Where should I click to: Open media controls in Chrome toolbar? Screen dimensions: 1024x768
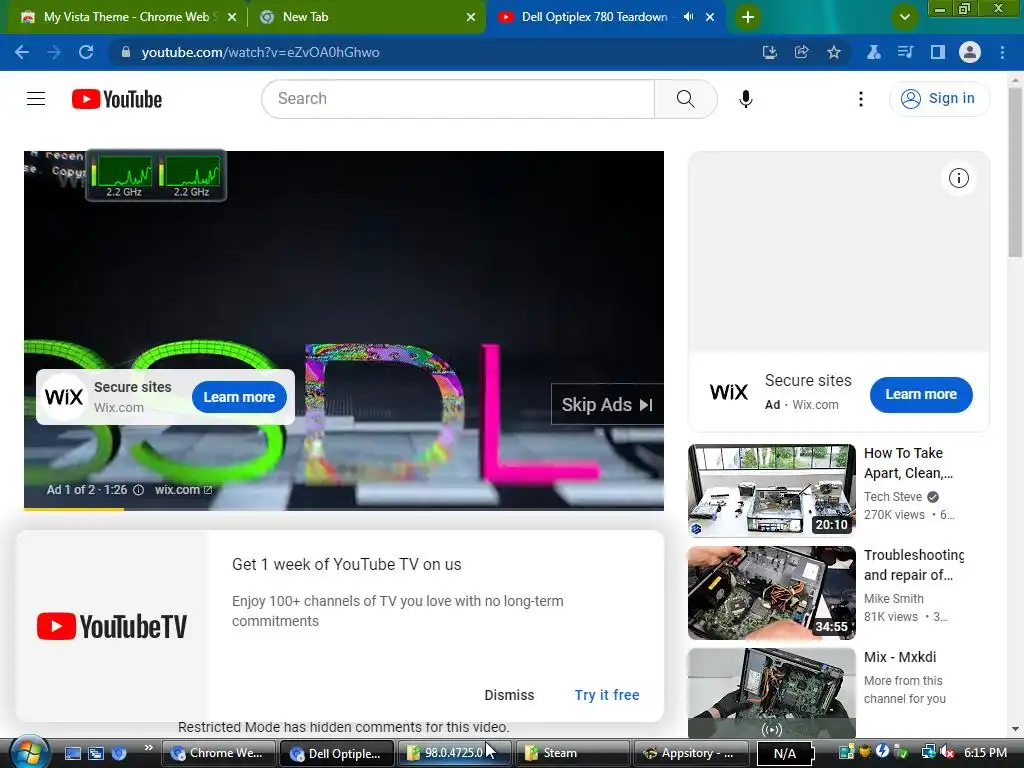[905, 52]
